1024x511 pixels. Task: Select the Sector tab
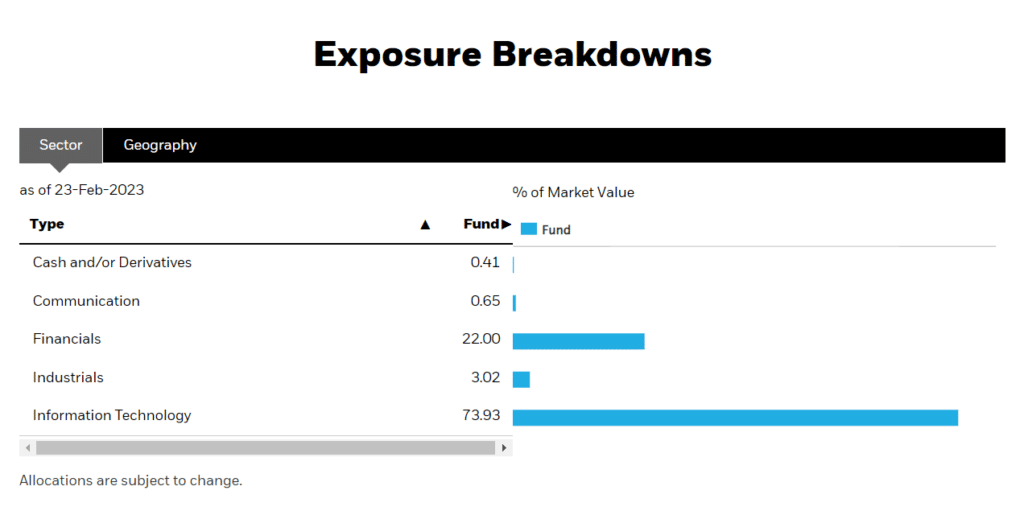pyautogui.click(x=61, y=145)
